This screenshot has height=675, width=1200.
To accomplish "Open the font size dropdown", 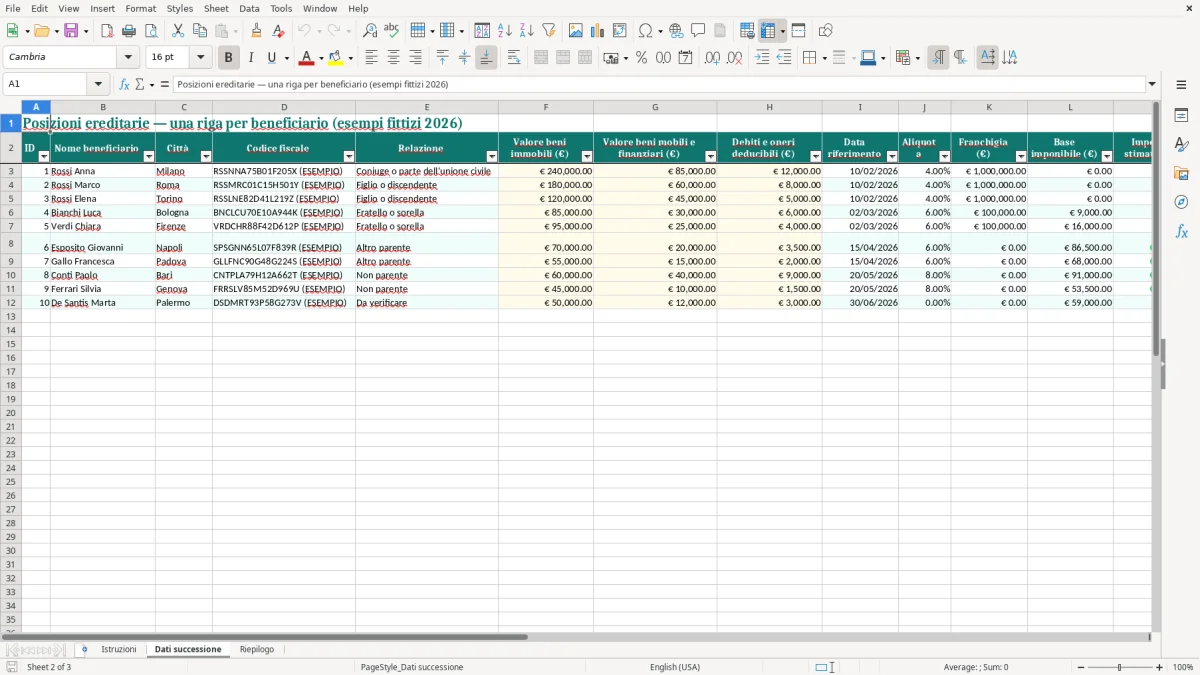I will tap(200, 58).
